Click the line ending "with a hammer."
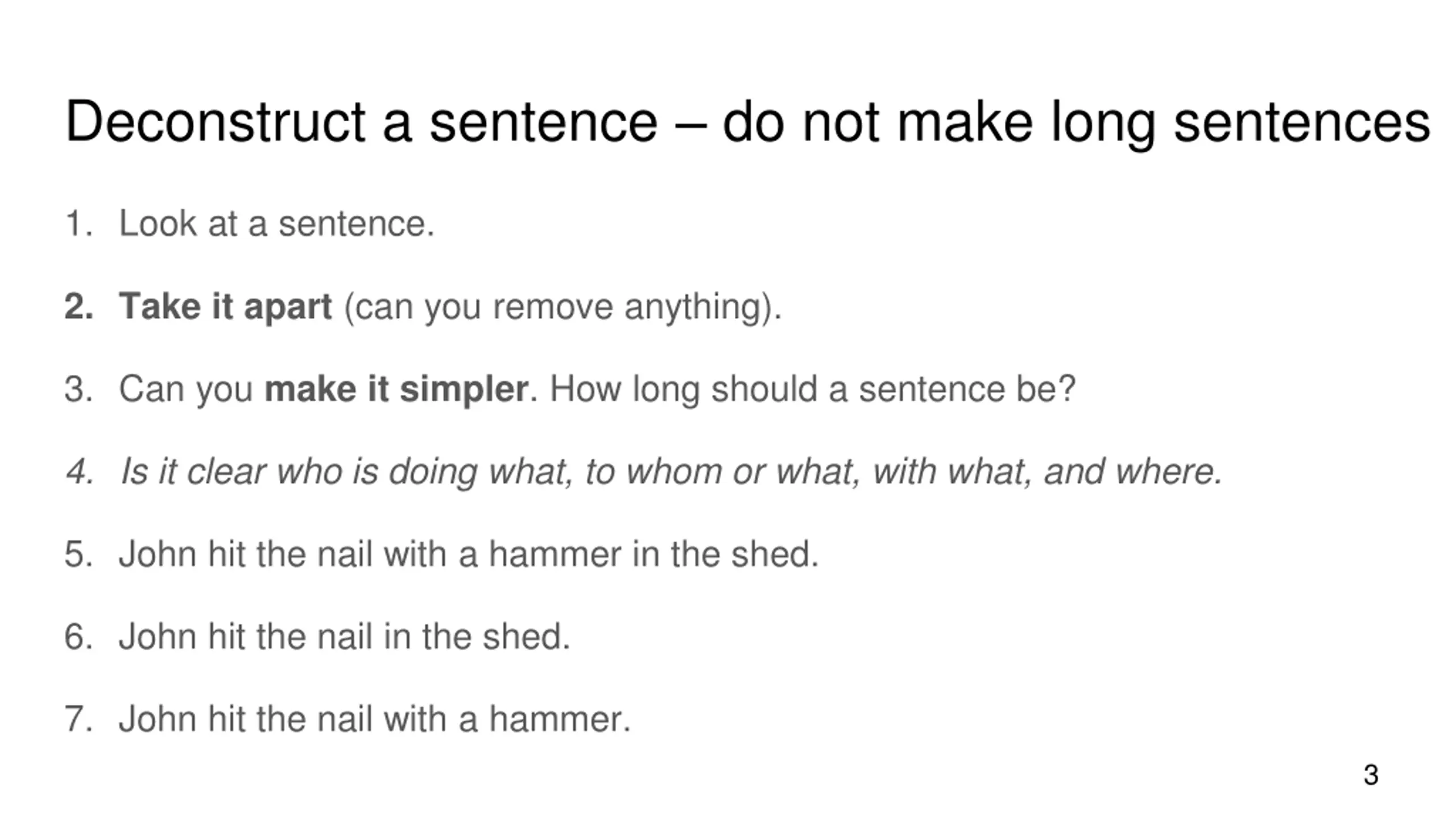Screen dimensions: 1456x819 pyautogui.click(x=374, y=719)
